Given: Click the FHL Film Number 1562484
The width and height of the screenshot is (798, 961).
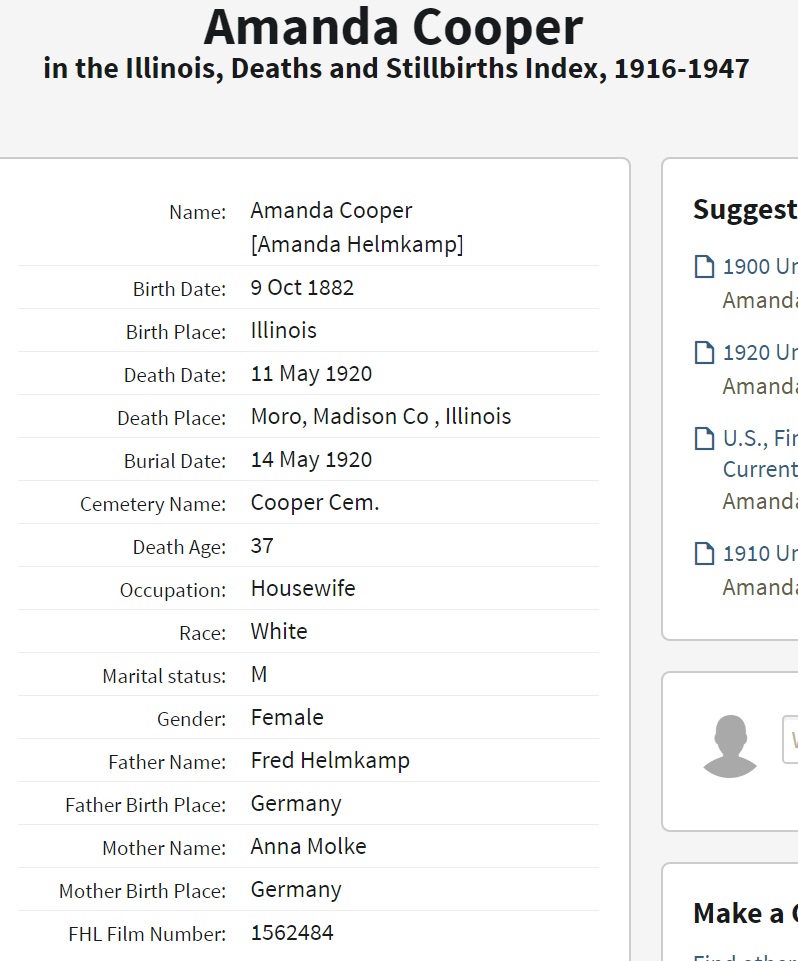Looking at the screenshot, I should tap(292, 933).
